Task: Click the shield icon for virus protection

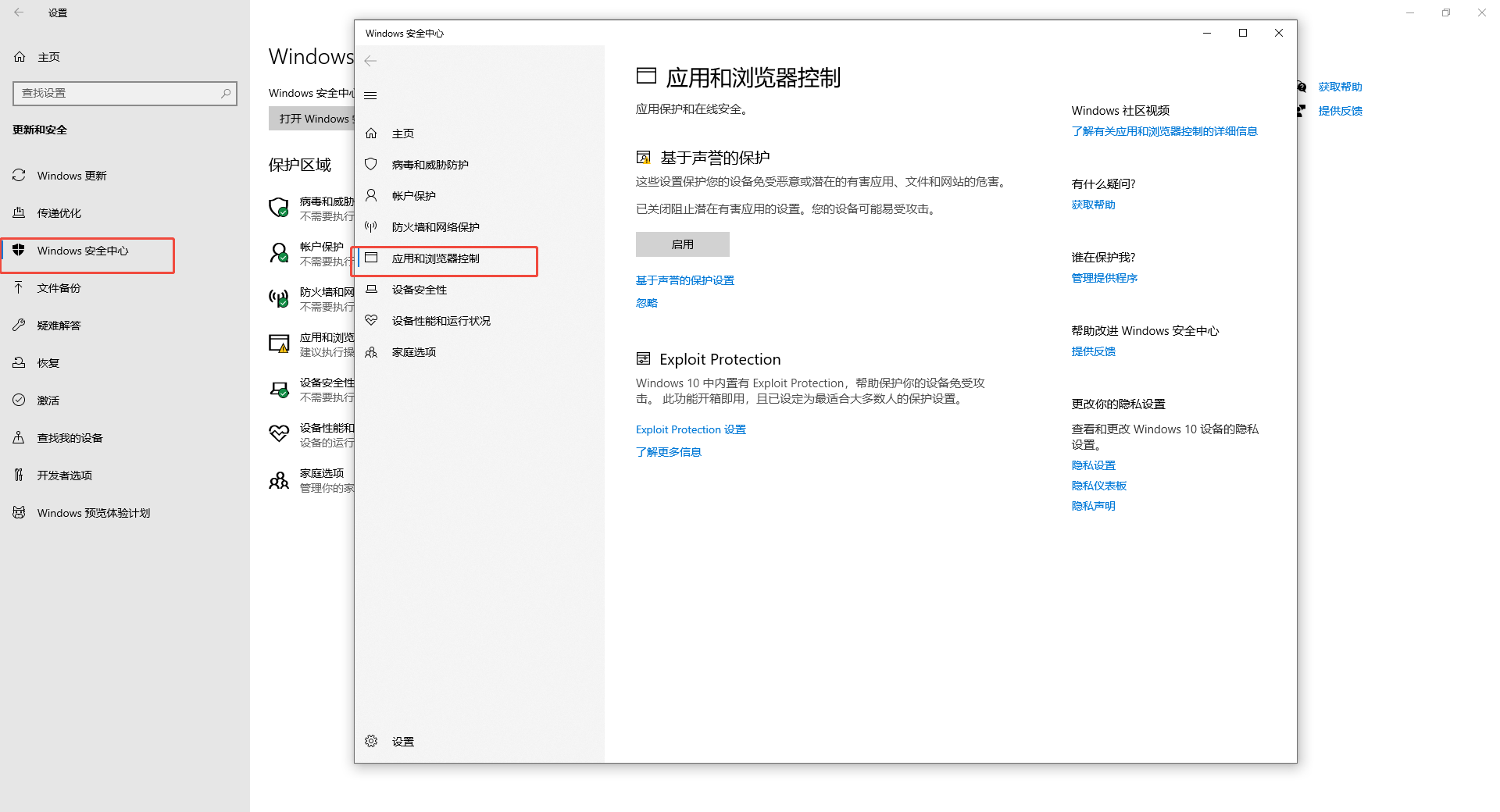Action: point(372,164)
